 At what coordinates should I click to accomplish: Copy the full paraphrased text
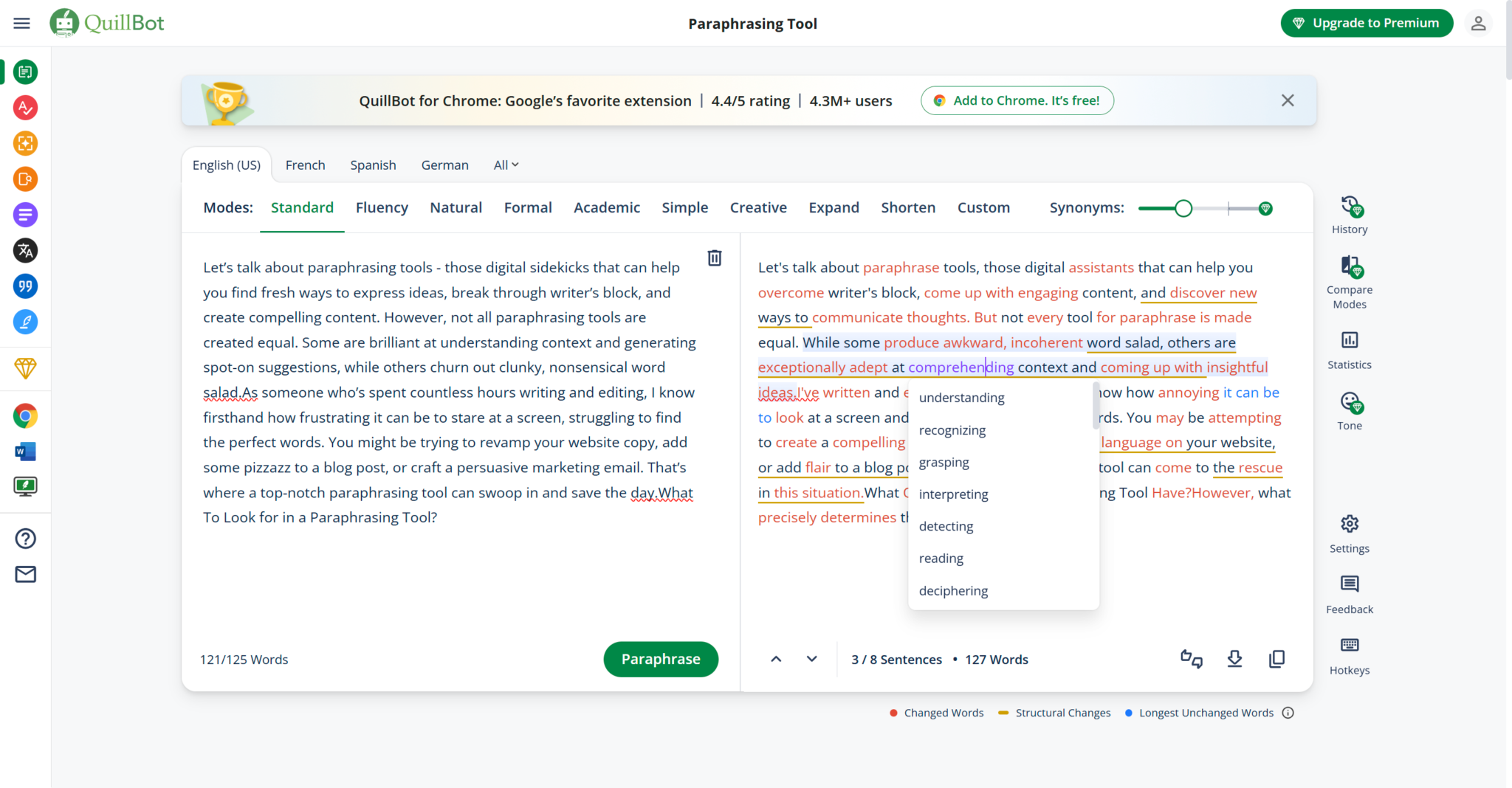click(x=1276, y=659)
